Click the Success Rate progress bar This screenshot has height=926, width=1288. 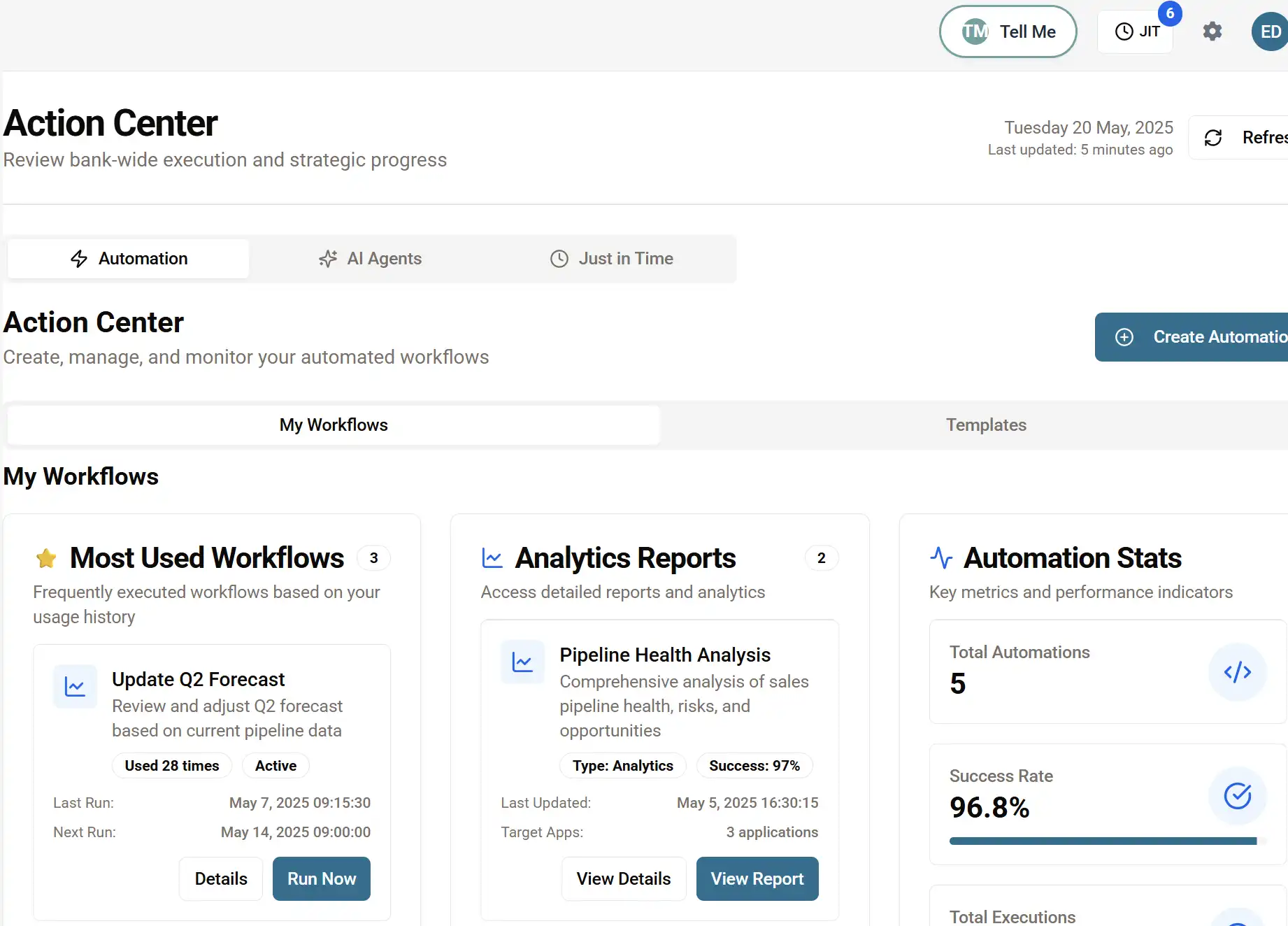click(1103, 841)
